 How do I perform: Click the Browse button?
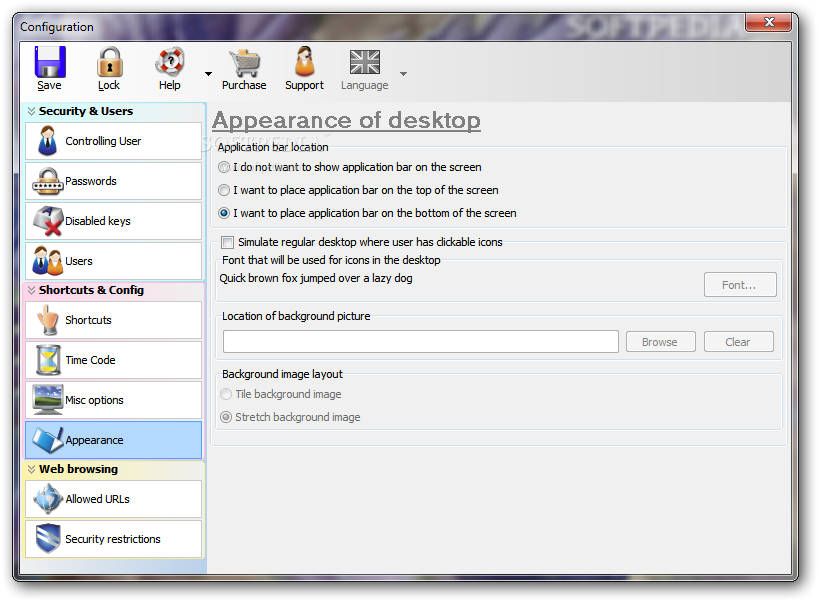click(660, 342)
